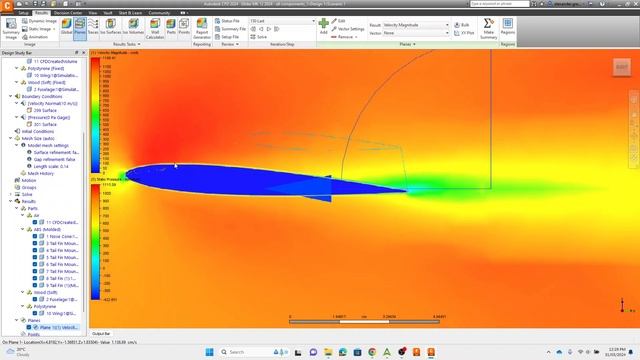Screen dimensions: 640x360
Task: Select the Mesh History tree item
Action: pyautogui.click(x=40, y=173)
